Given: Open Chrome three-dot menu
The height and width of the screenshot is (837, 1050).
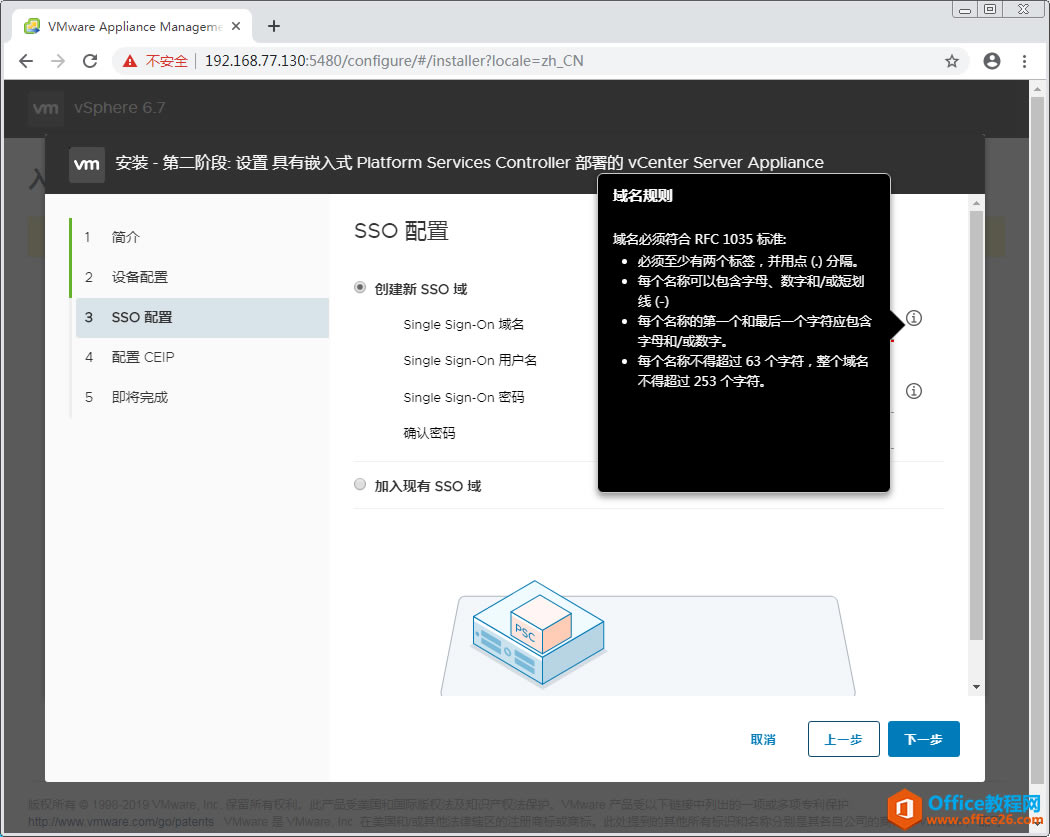Looking at the screenshot, I should (1024, 61).
